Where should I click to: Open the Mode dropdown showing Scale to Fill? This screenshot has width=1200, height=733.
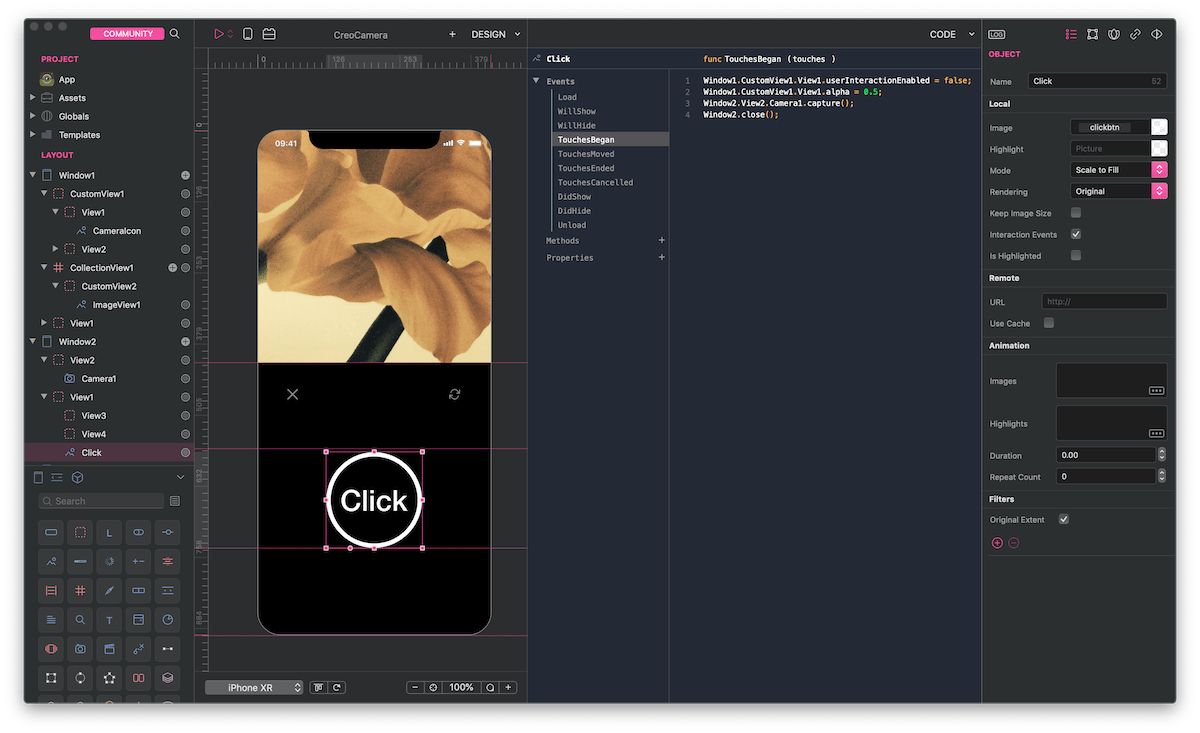1119,170
